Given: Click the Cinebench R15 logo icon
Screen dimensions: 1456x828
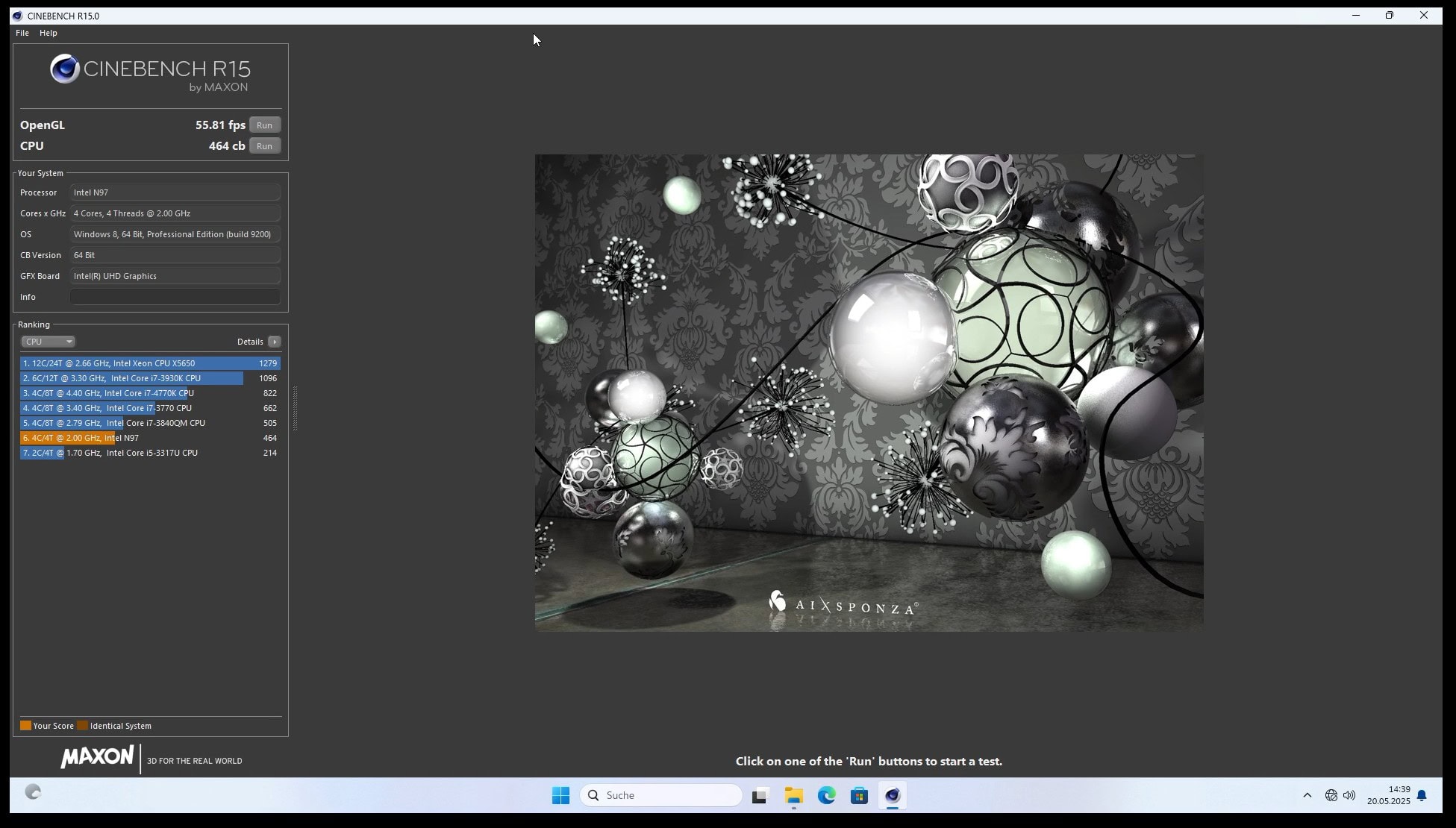Looking at the screenshot, I should (65, 69).
